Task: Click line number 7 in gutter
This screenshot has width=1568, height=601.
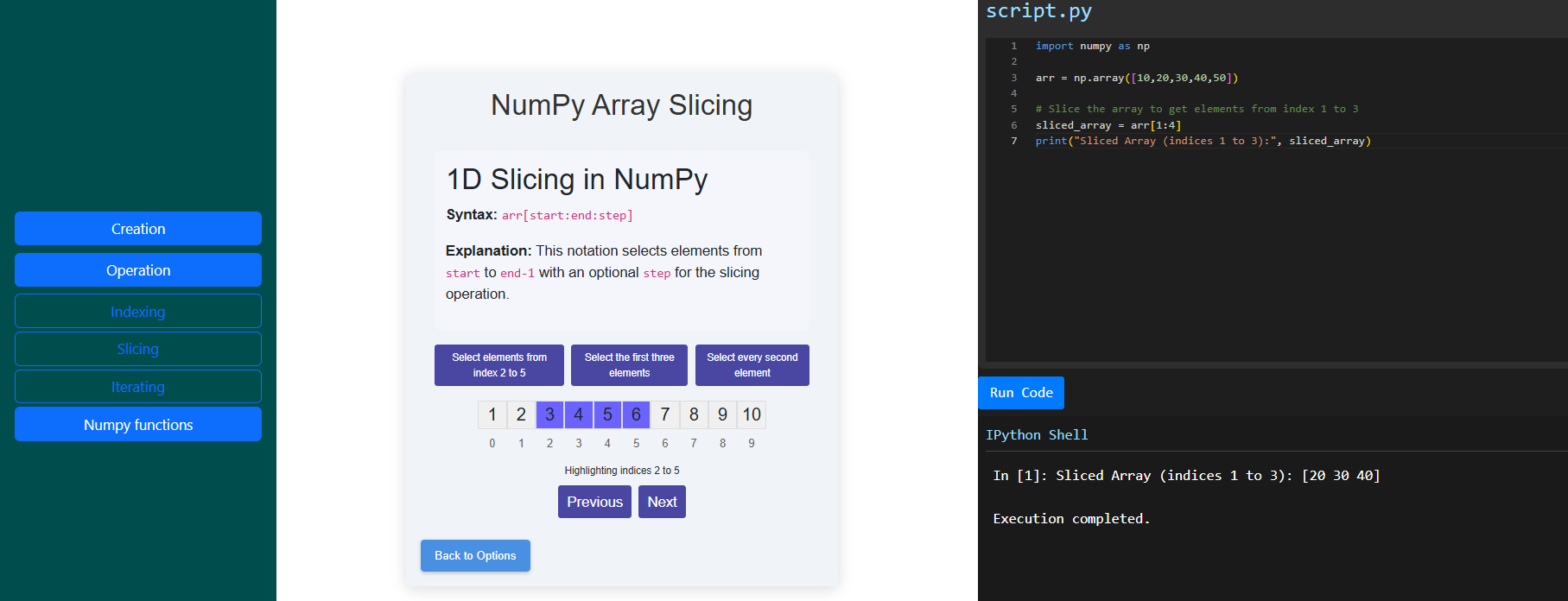Action: tap(1014, 141)
